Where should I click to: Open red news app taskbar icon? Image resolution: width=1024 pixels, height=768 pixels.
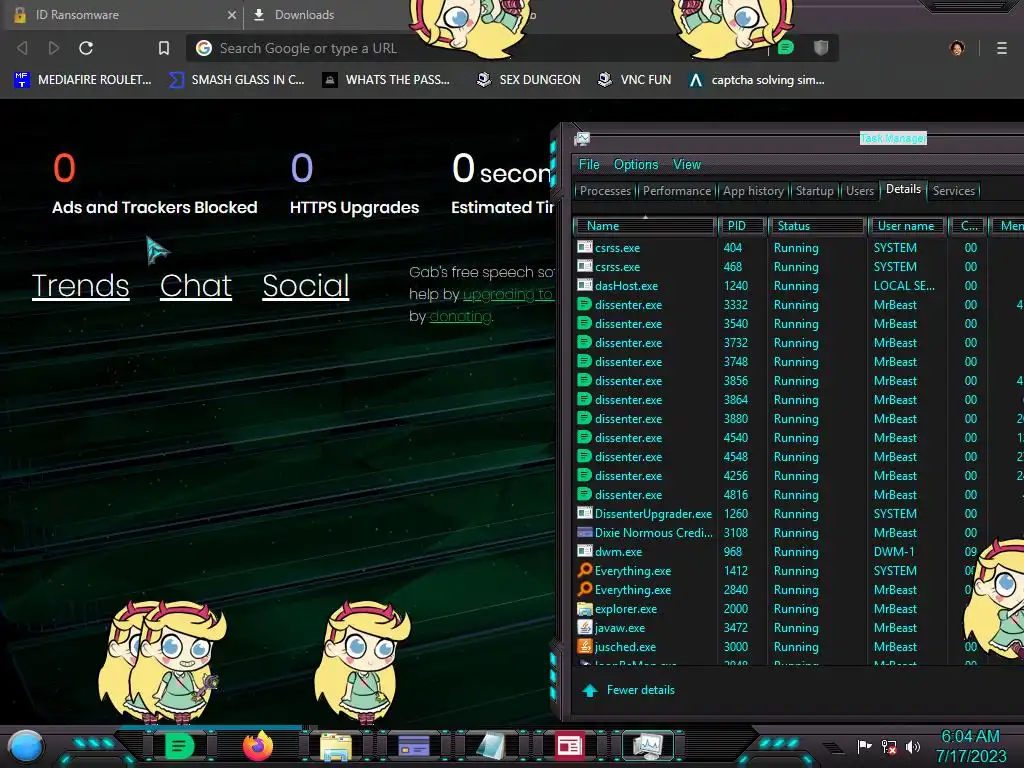[569, 746]
